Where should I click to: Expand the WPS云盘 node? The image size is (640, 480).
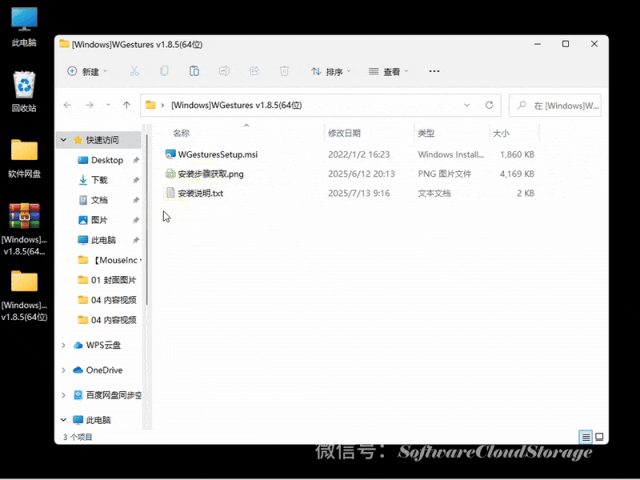pos(64,345)
